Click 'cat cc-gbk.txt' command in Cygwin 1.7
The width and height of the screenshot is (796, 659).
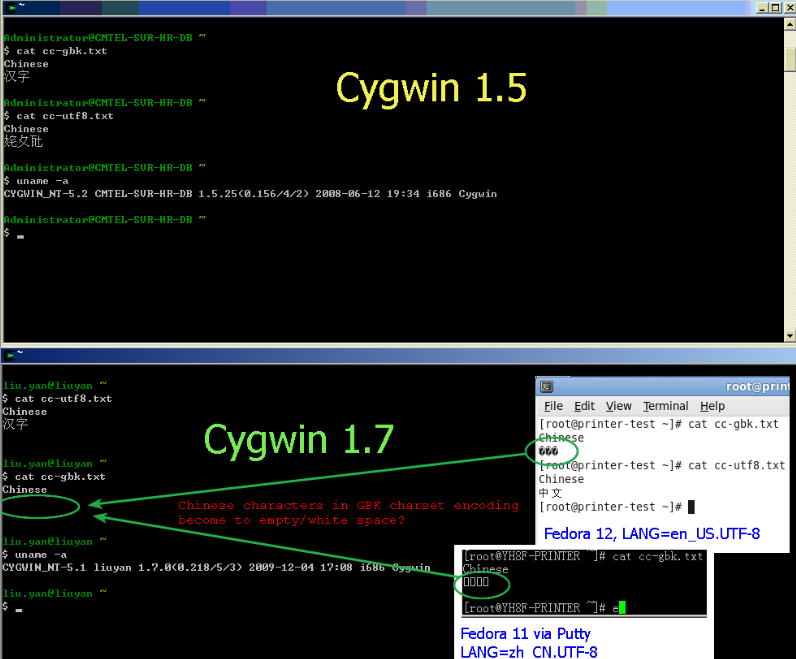[x=60, y=477]
